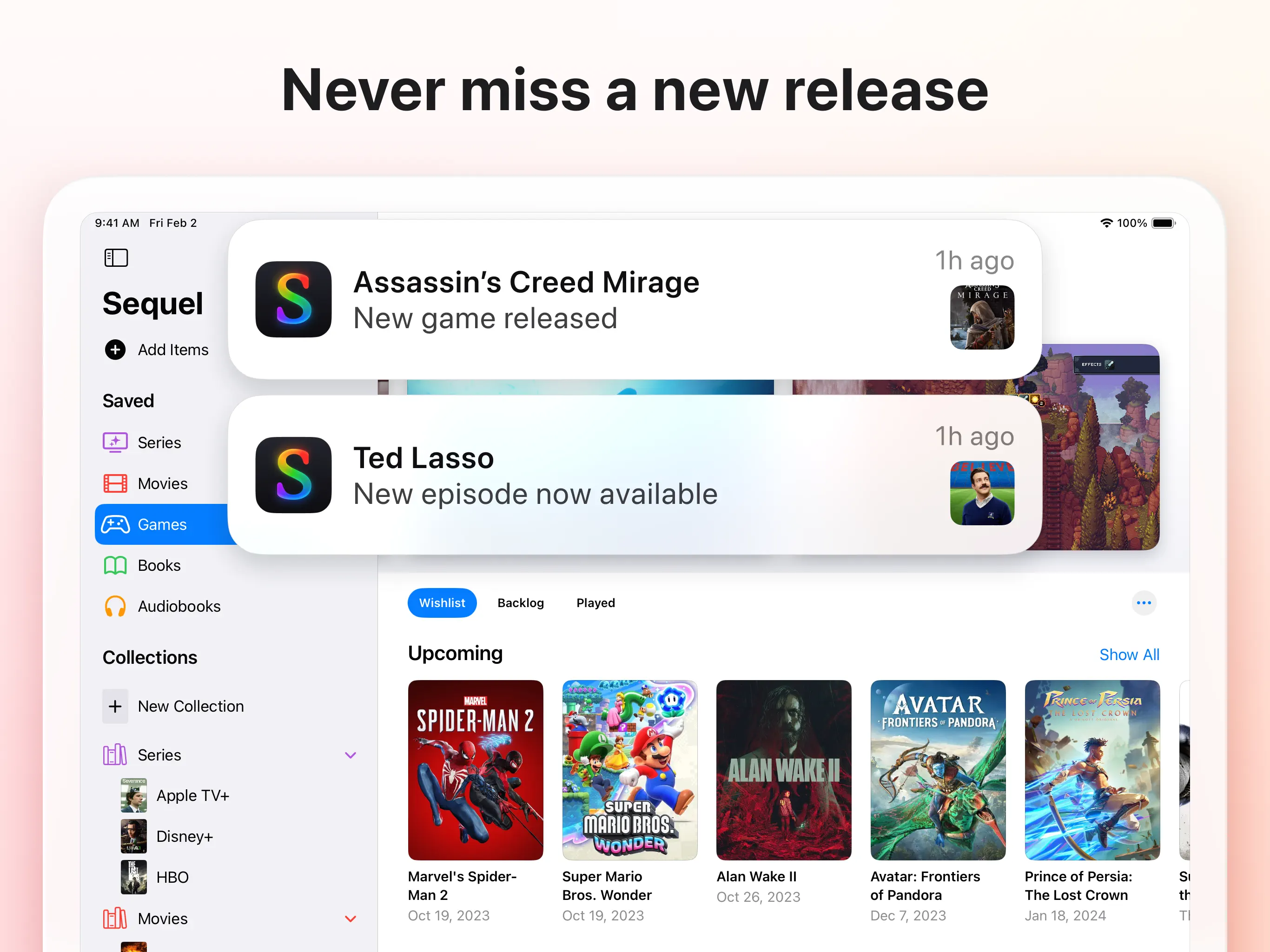The height and width of the screenshot is (952, 1270).
Task: Switch to the Wishlist tab
Action: 442,603
